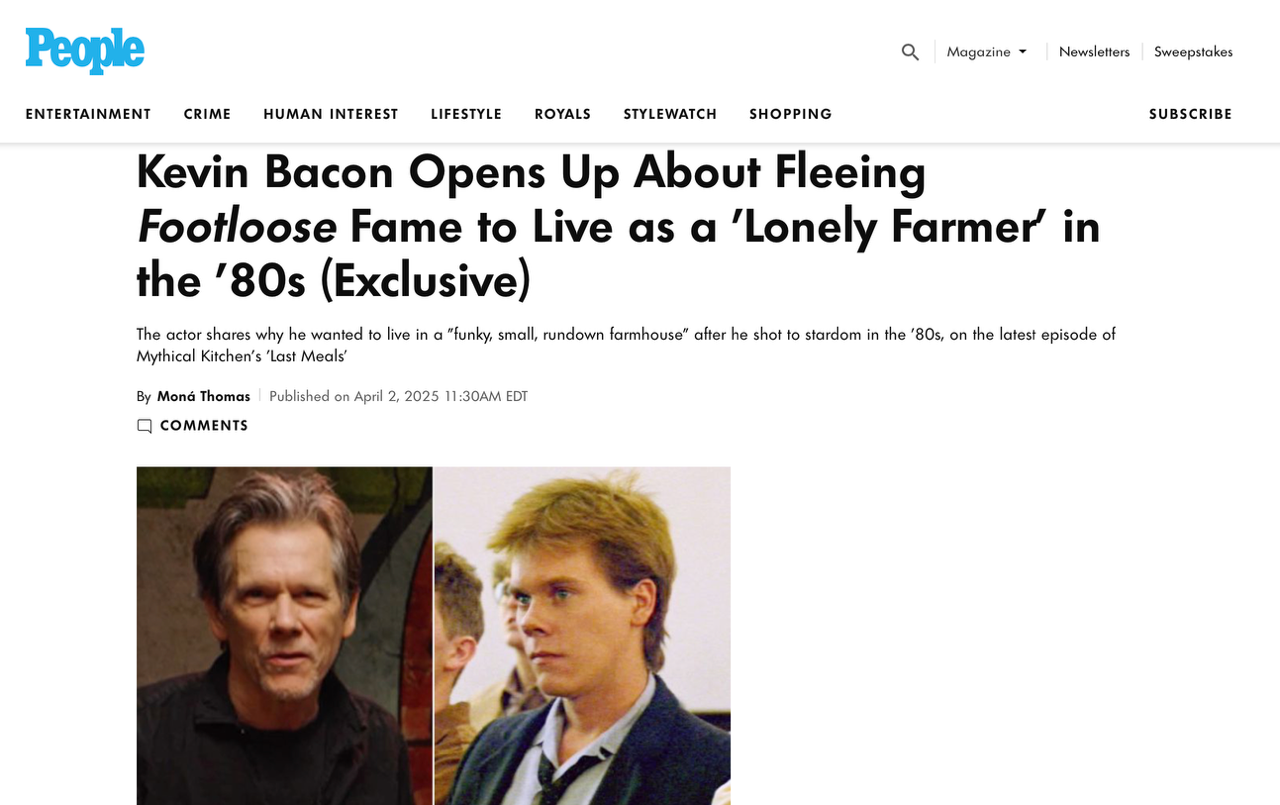Screen dimensions: 1280x805
Task: Click the Subscribe button
Action: 1190,114
